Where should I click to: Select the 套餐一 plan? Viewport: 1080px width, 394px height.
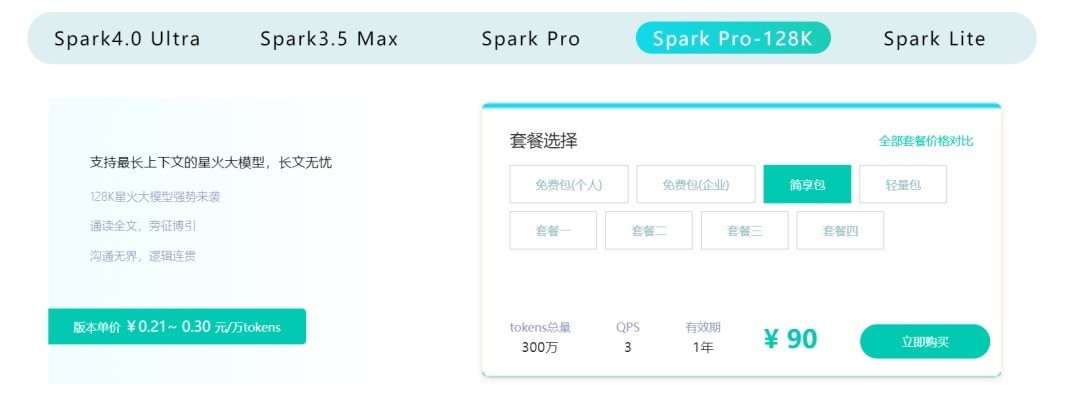click(553, 231)
